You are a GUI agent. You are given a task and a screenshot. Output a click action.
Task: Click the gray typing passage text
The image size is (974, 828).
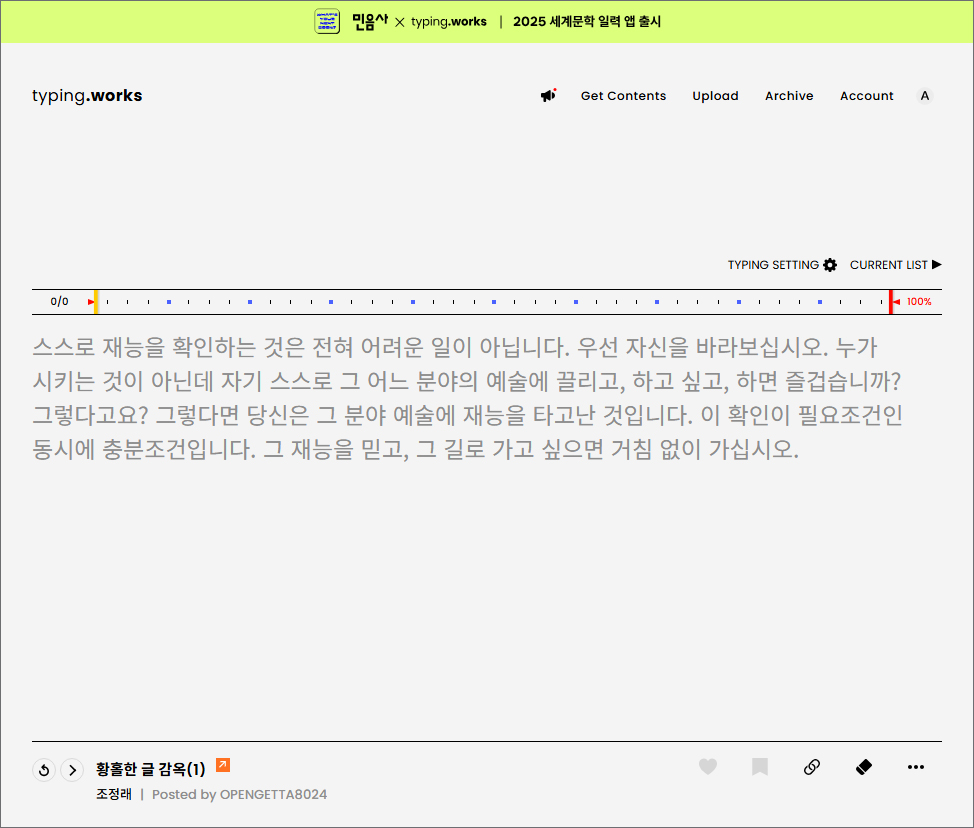tap(467, 398)
